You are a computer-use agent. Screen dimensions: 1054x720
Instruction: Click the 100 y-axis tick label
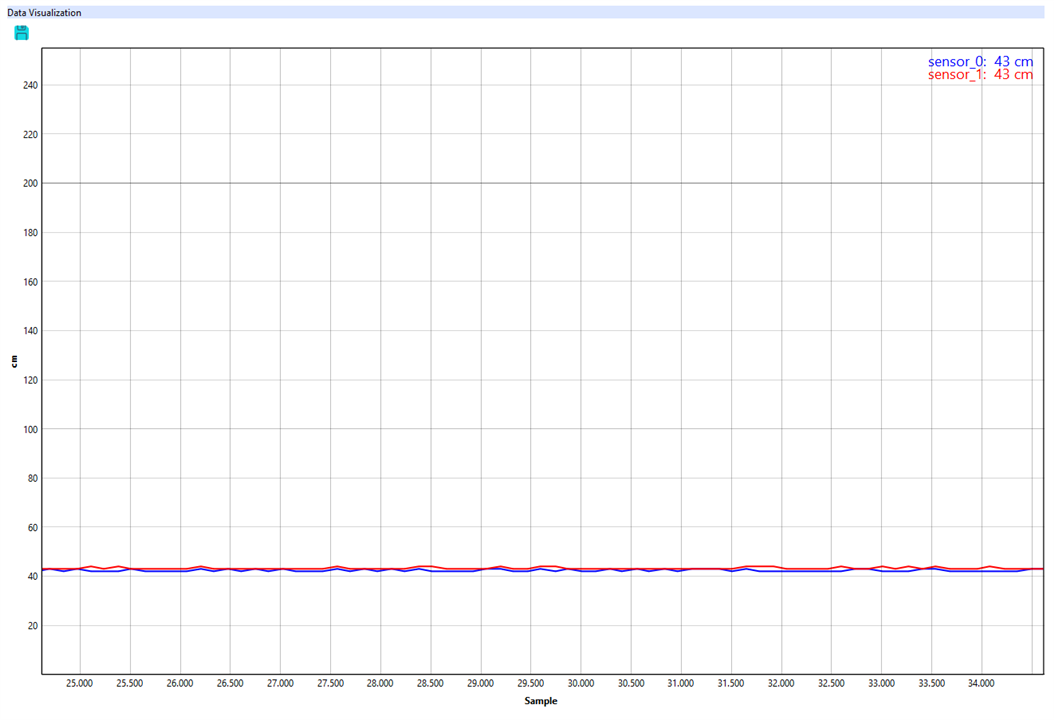29,429
